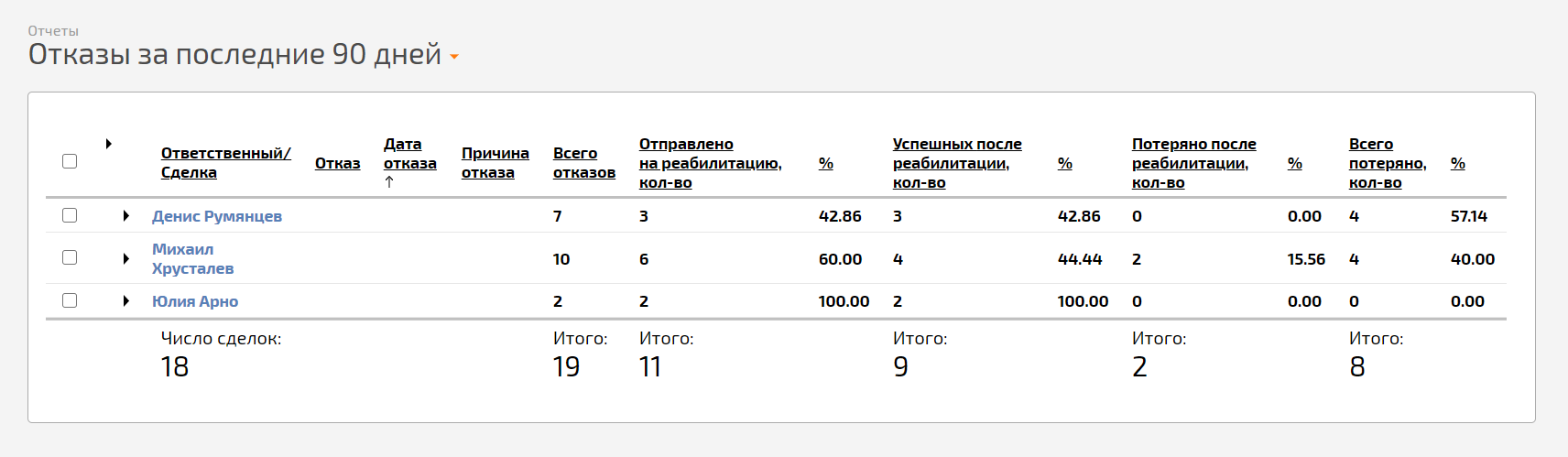Check the Денис Румянцев row checkbox
Viewport: 1568px width, 457px height.
coord(70,215)
